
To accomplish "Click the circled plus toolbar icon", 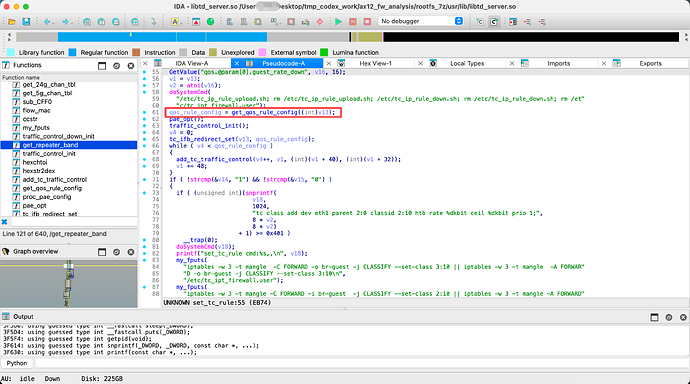I will (135, 22).
